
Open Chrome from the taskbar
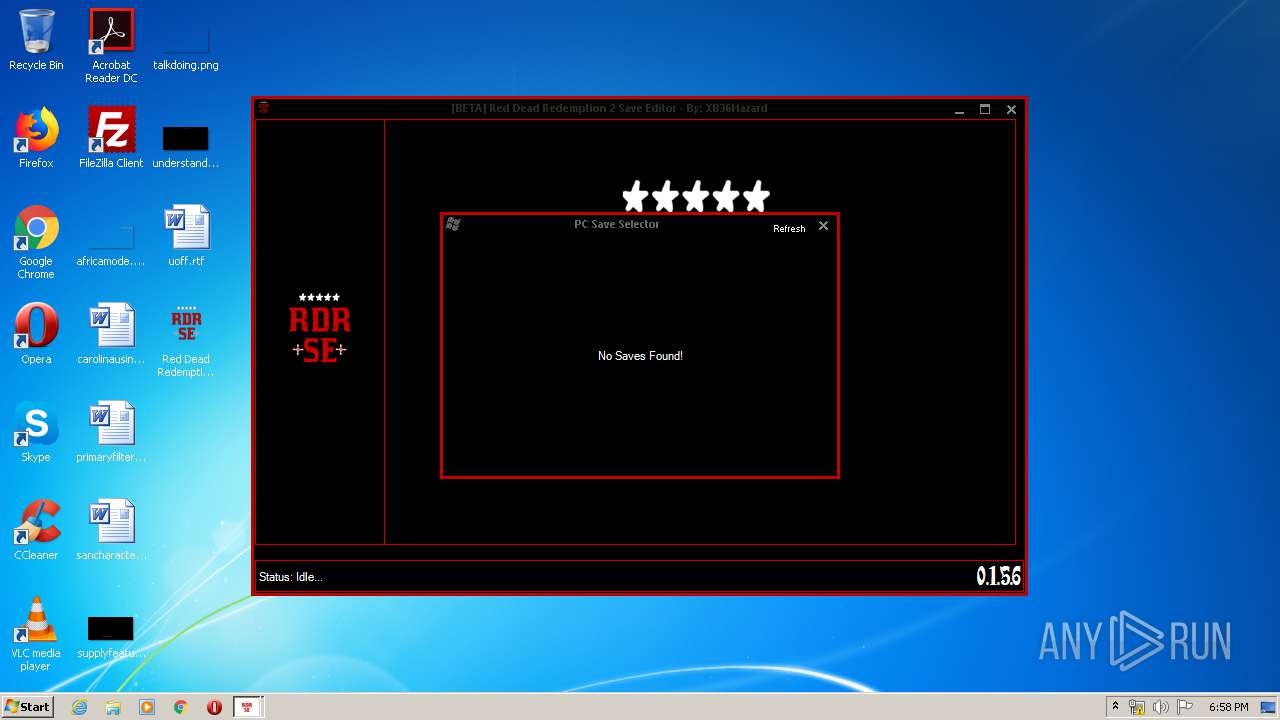(x=181, y=707)
